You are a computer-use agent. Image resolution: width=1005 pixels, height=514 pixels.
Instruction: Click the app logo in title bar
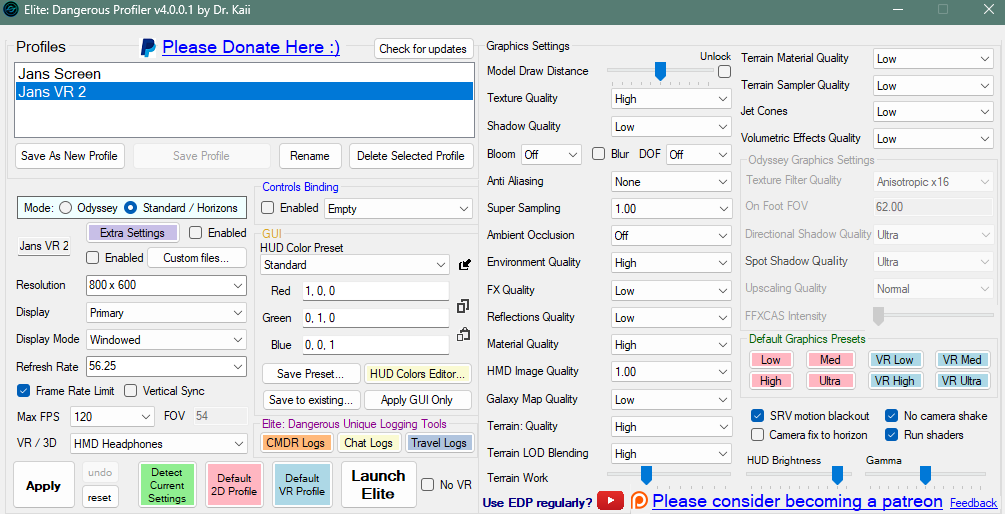tap(11, 10)
